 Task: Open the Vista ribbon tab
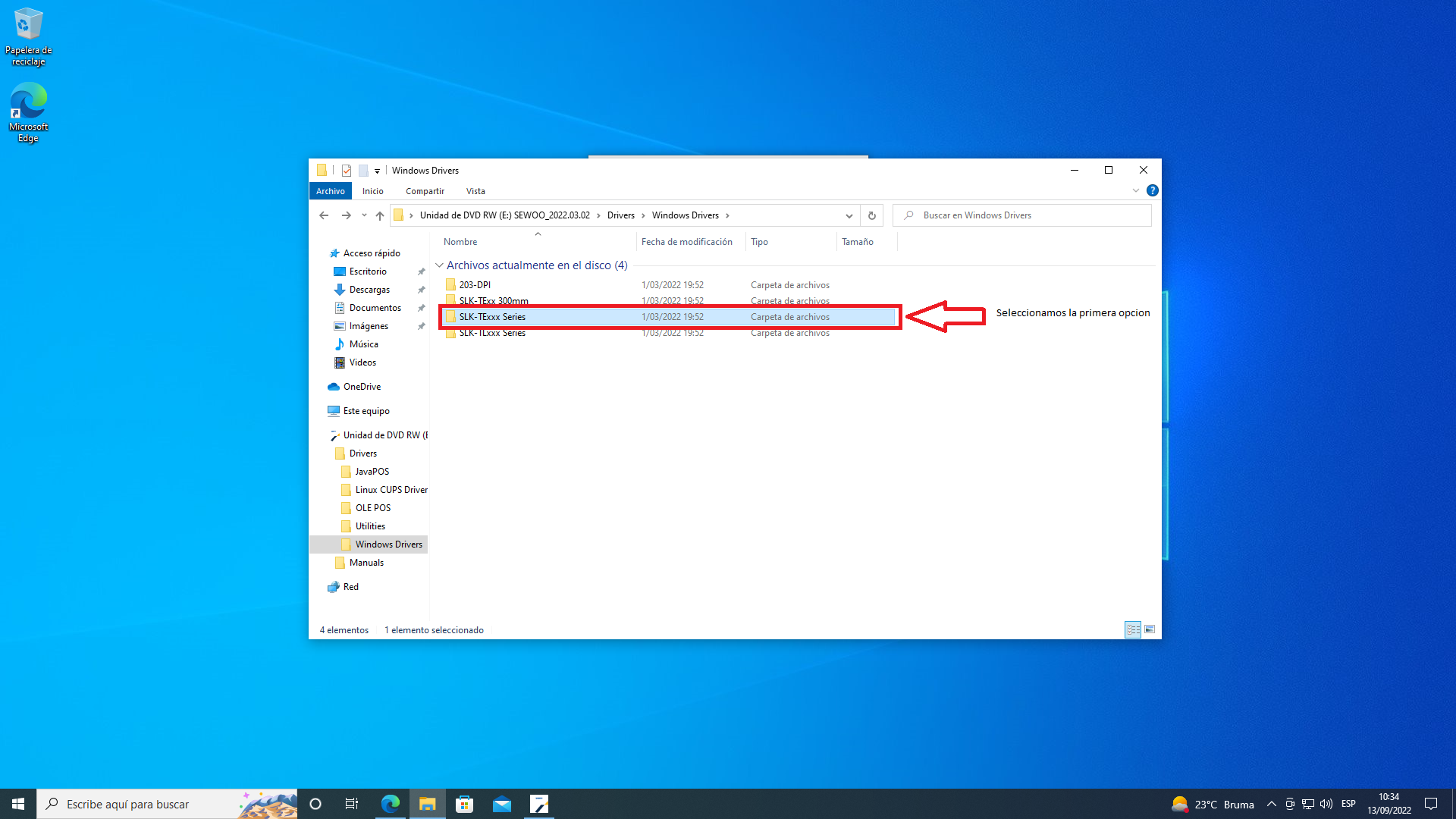pos(475,191)
